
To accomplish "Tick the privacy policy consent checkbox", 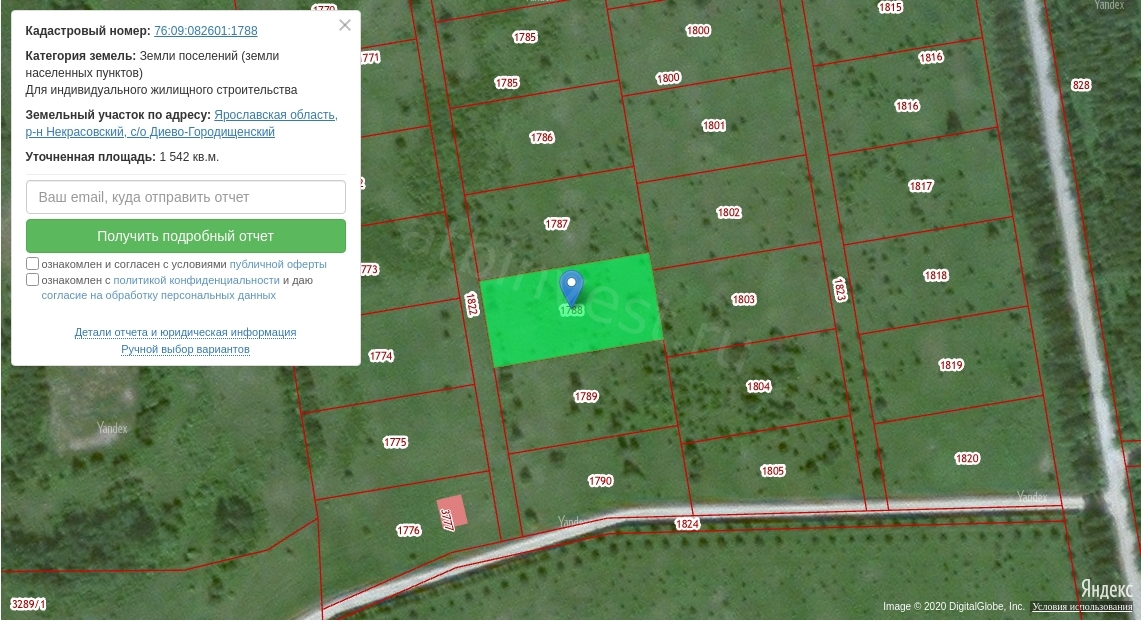I will pos(33,280).
